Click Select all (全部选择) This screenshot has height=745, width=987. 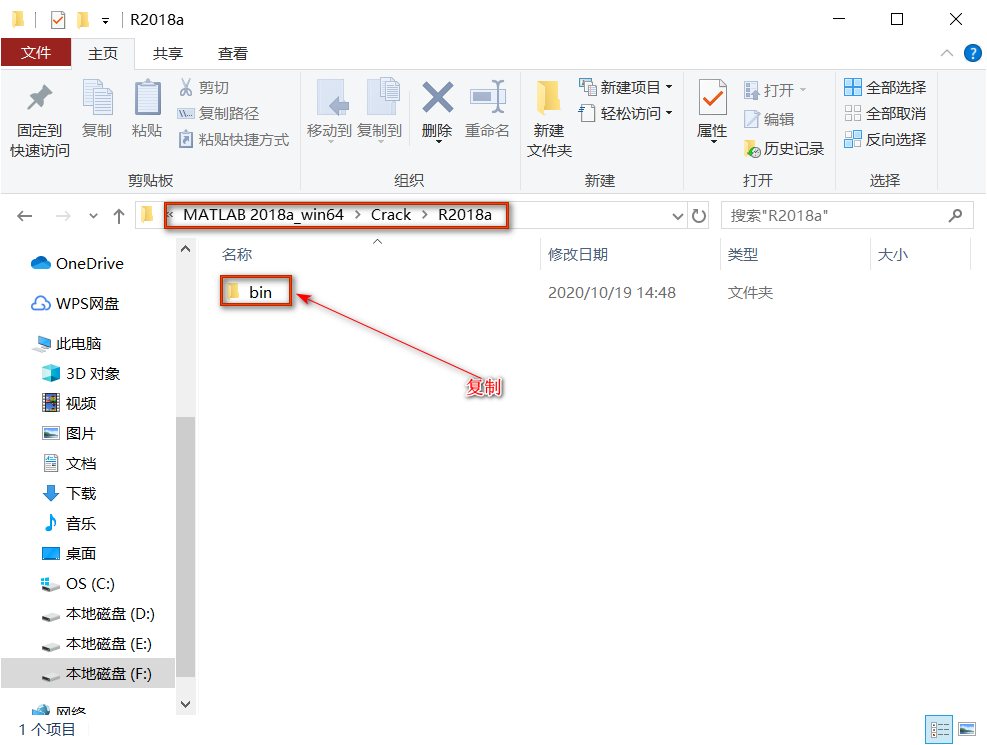pyautogui.click(x=885, y=87)
